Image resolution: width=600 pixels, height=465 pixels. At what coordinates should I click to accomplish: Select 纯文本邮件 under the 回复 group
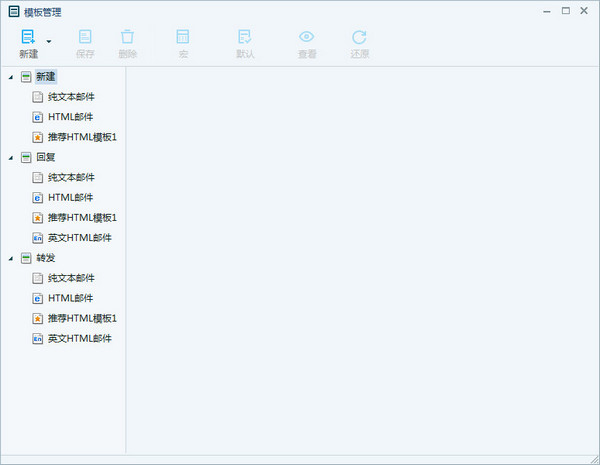71,177
